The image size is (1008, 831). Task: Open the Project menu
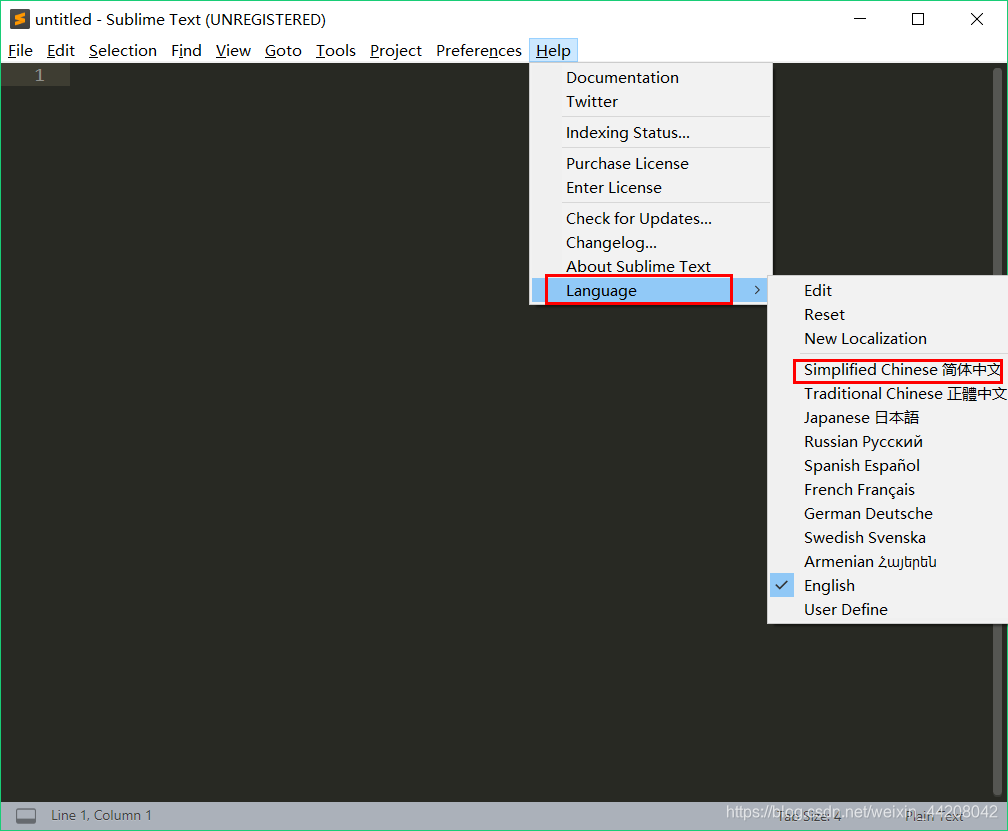tap(395, 51)
